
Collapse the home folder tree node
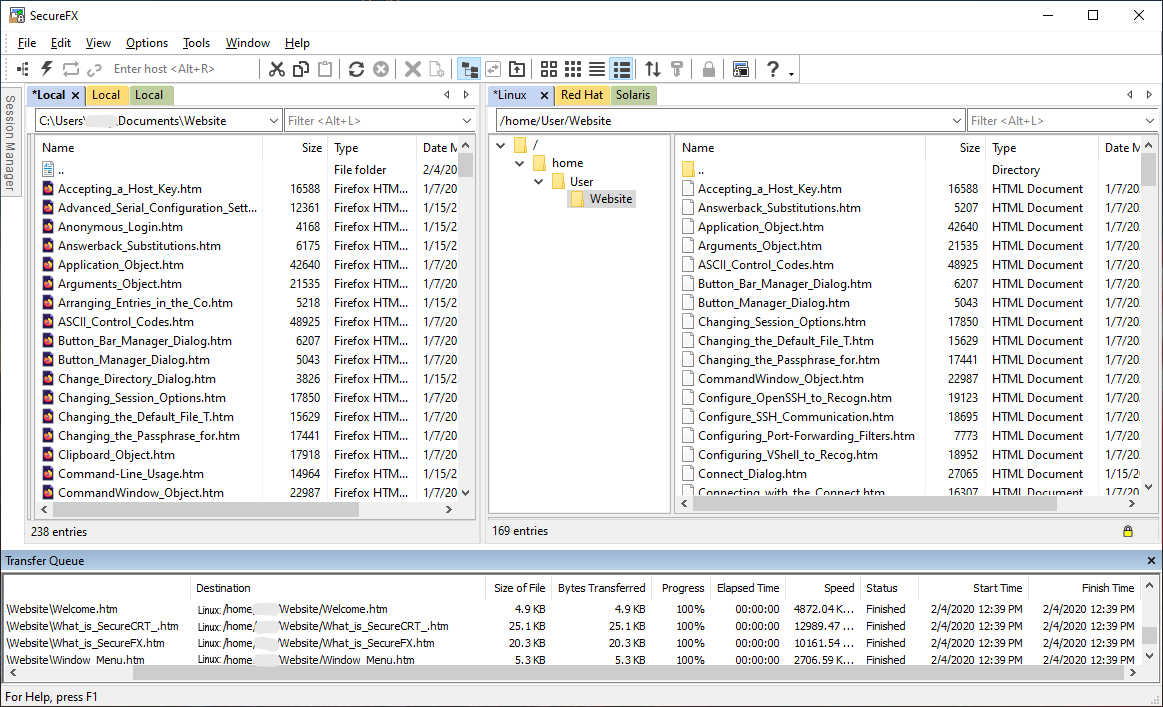click(519, 163)
